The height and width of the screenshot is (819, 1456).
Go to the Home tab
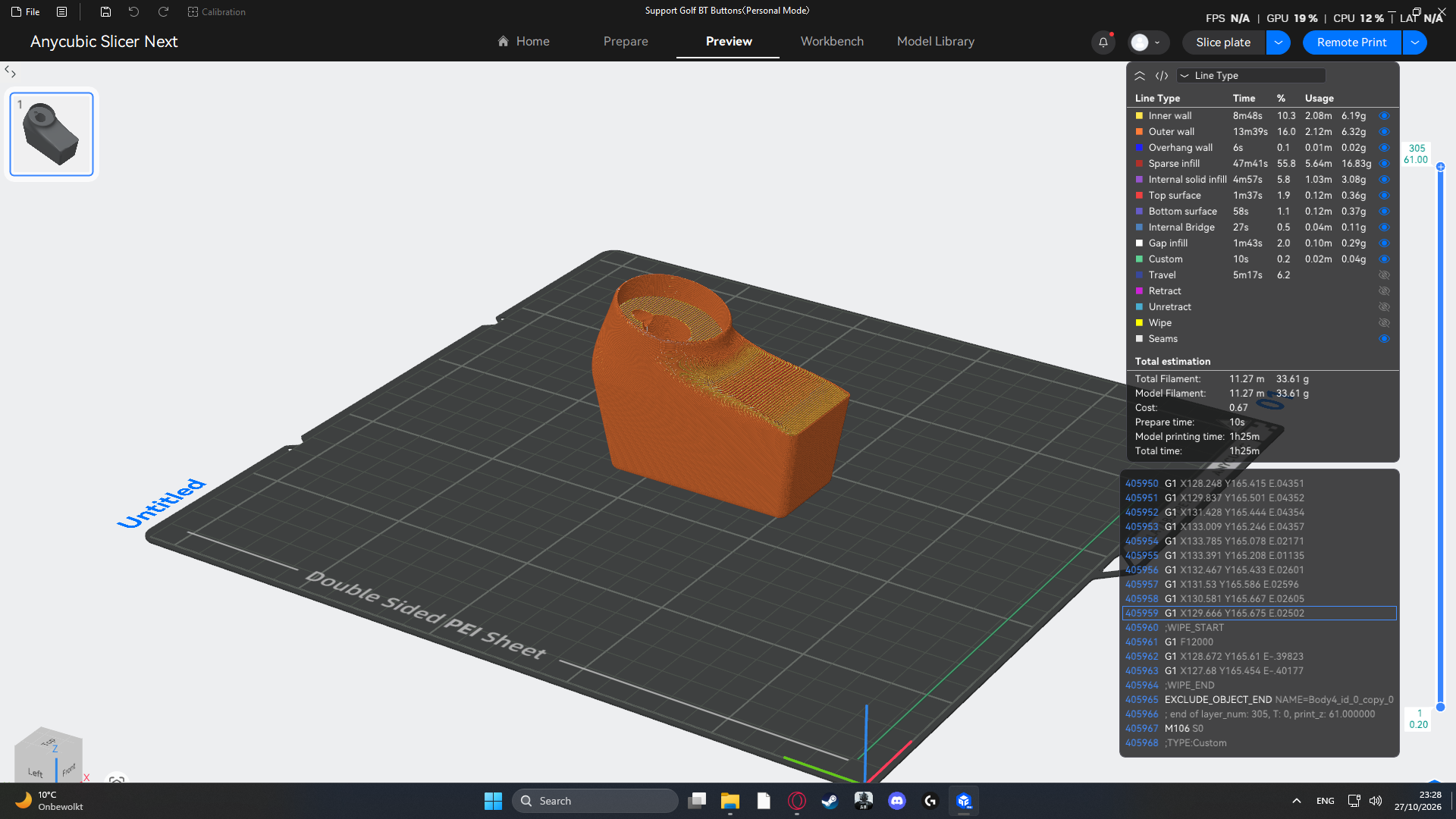(x=523, y=42)
